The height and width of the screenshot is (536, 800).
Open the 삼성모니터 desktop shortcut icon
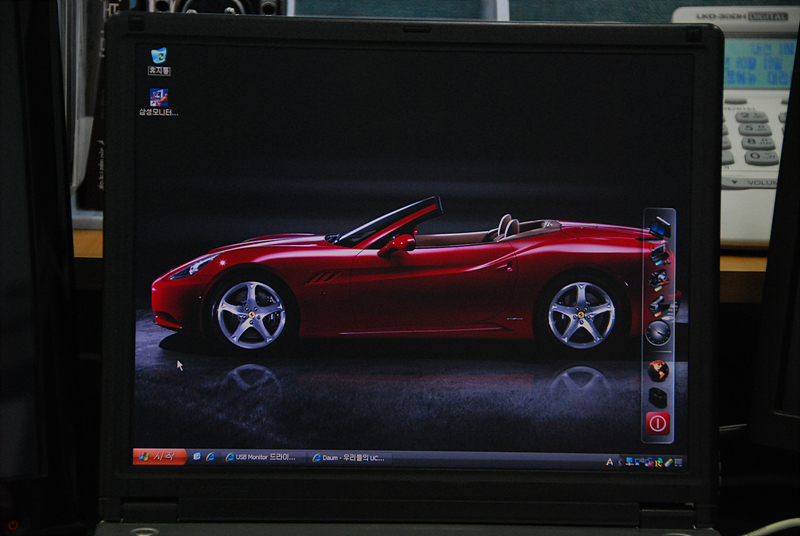[159, 101]
